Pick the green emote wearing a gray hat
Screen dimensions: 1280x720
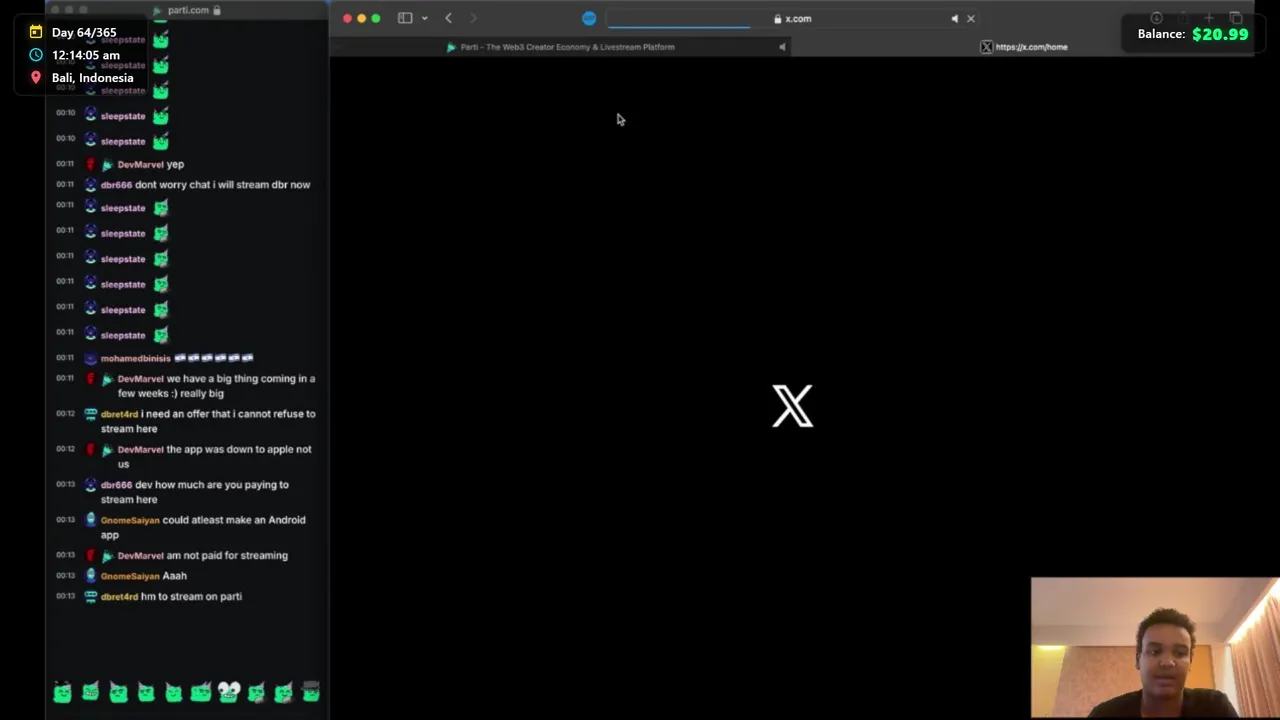[x=310, y=691]
